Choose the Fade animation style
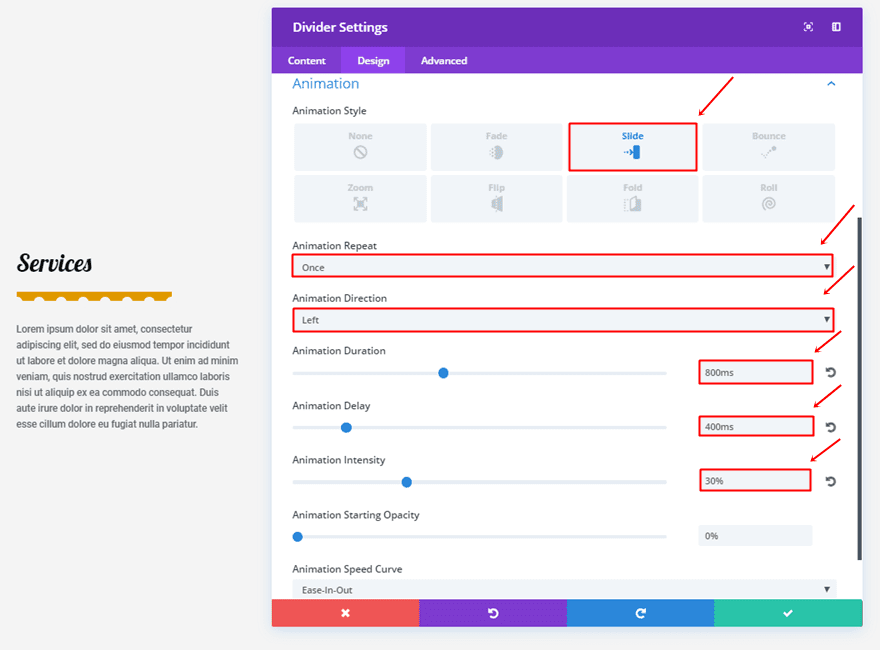880x650 pixels. click(496, 146)
